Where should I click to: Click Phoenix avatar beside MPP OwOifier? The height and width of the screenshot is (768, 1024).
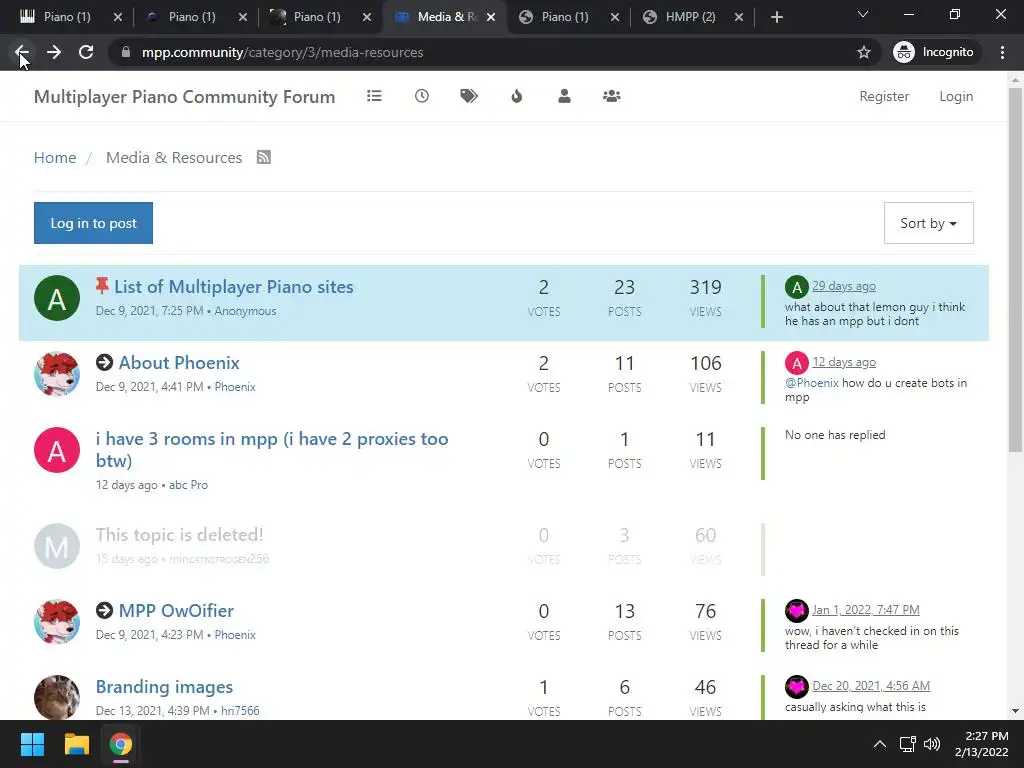point(57,622)
